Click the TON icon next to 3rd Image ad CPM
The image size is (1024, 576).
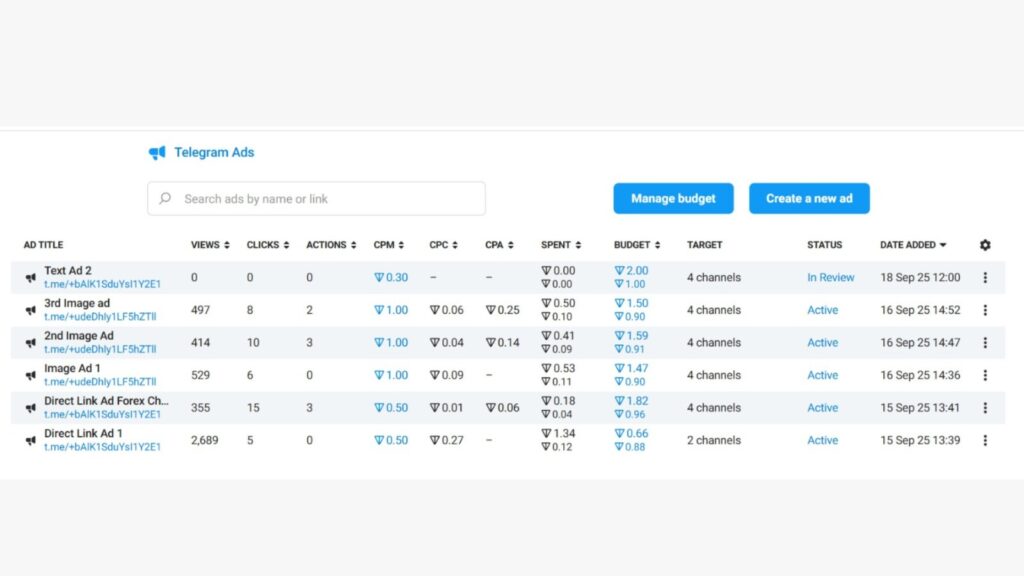pyautogui.click(x=380, y=310)
